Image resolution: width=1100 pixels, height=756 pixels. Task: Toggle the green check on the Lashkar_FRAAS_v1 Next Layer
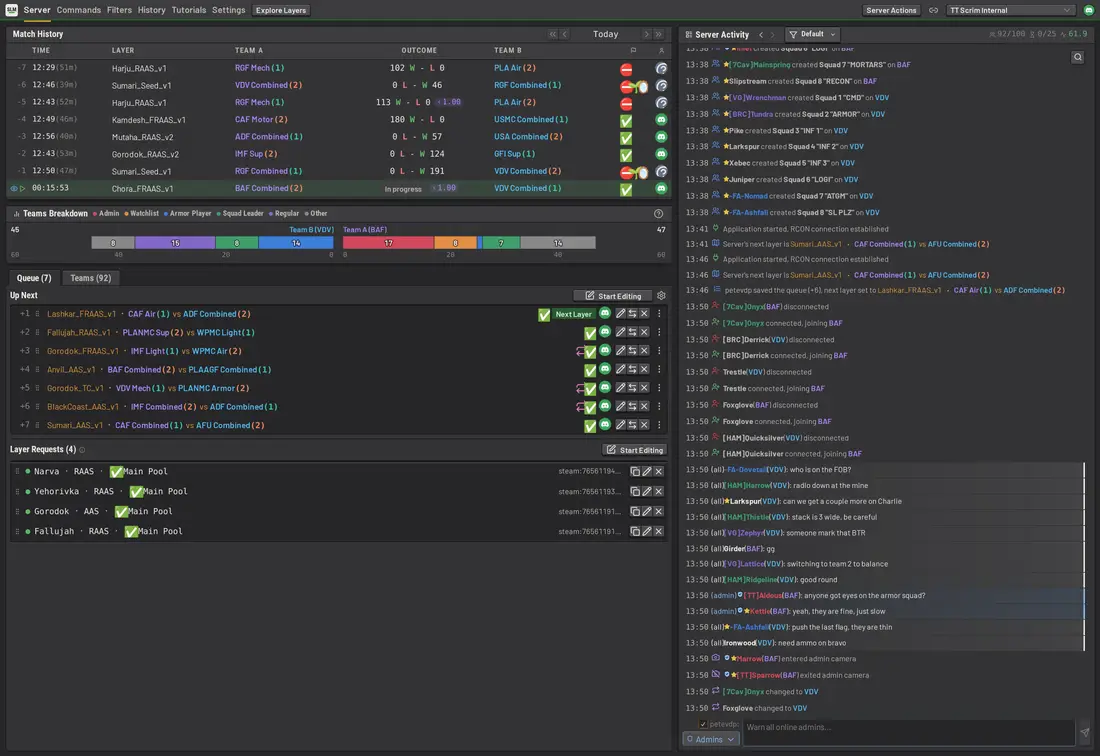click(544, 315)
